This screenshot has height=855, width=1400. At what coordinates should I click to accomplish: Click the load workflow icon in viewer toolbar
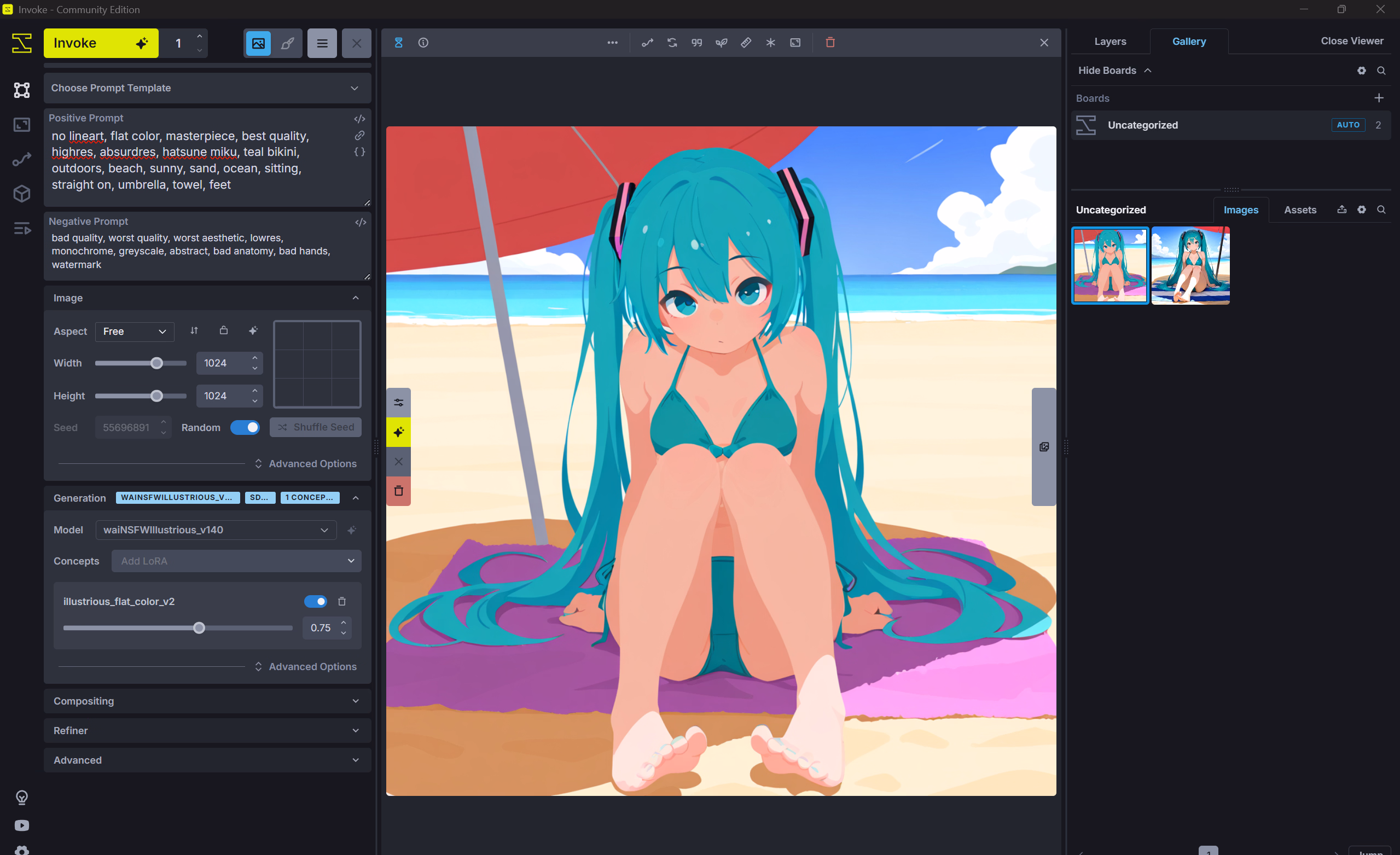[647, 43]
